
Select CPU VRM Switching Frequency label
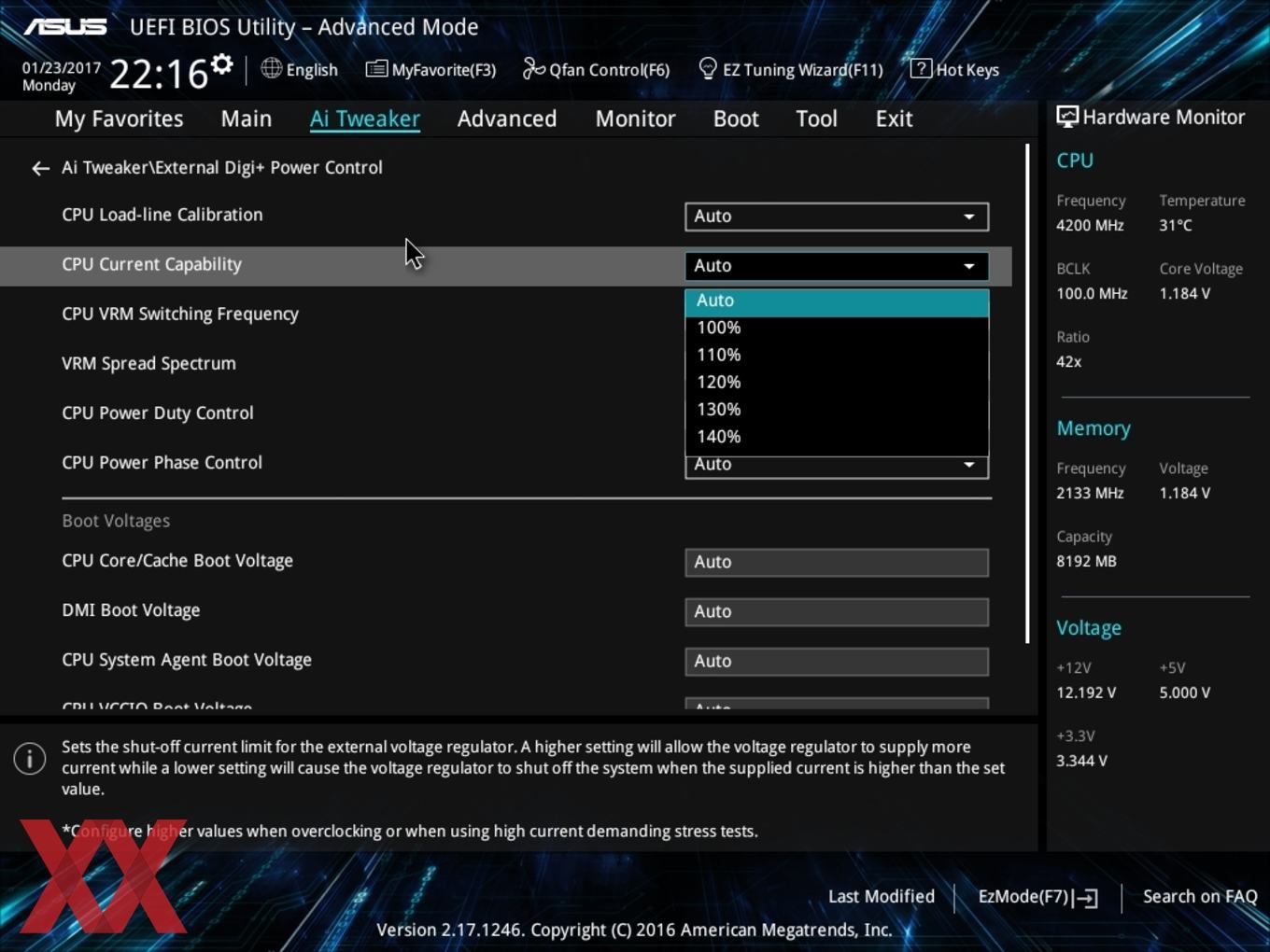coord(180,314)
